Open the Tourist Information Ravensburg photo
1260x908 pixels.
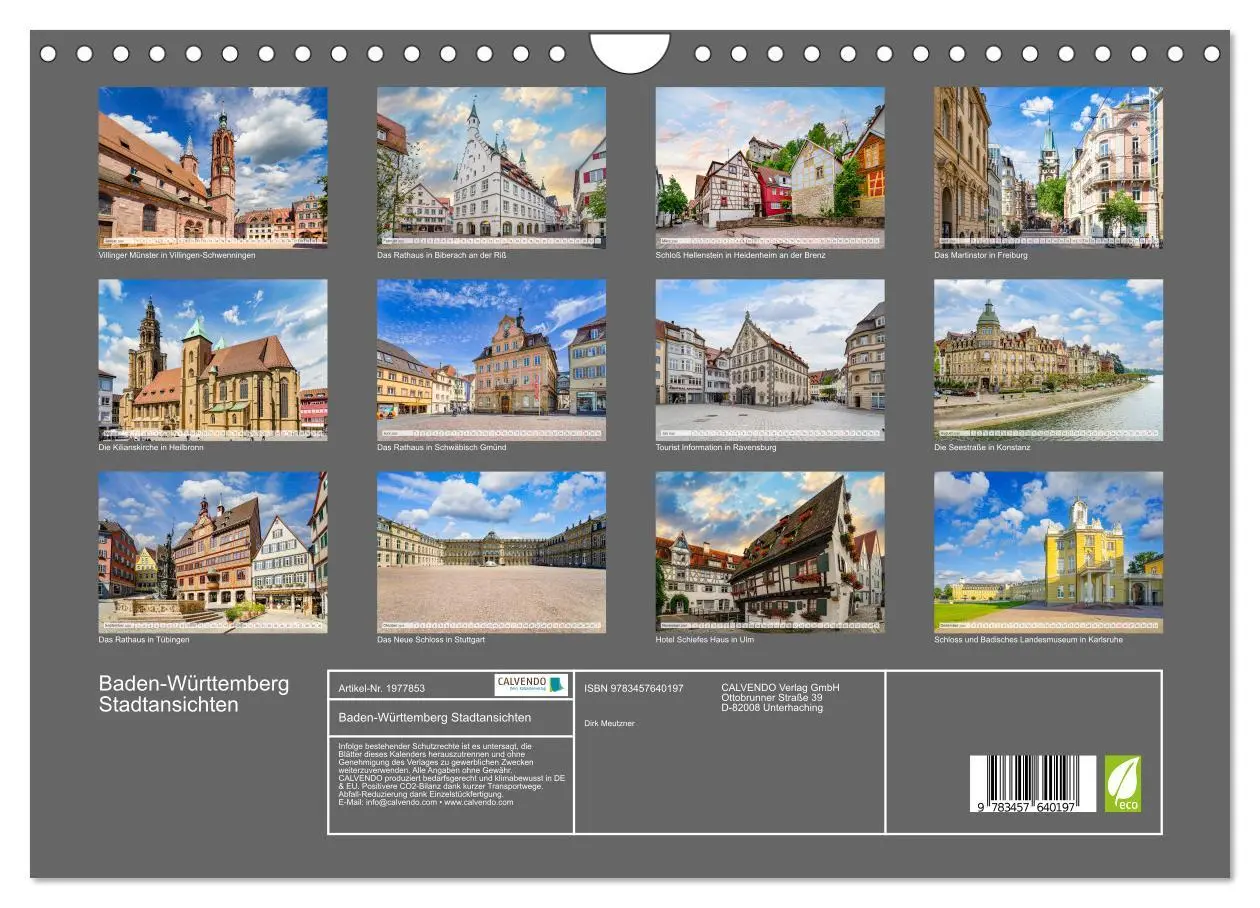(x=770, y=360)
